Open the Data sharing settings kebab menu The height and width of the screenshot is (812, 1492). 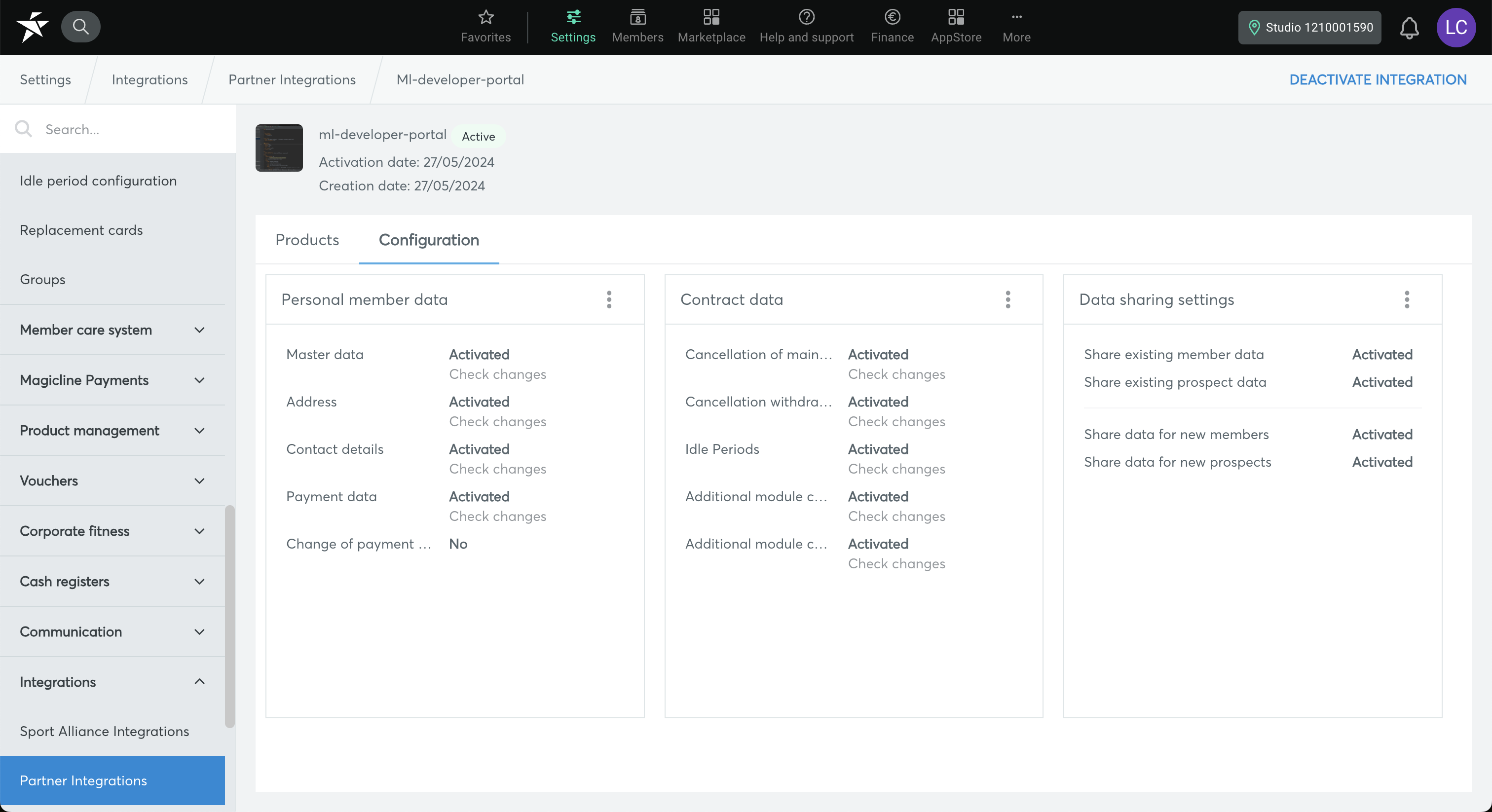pyautogui.click(x=1406, y=299)
